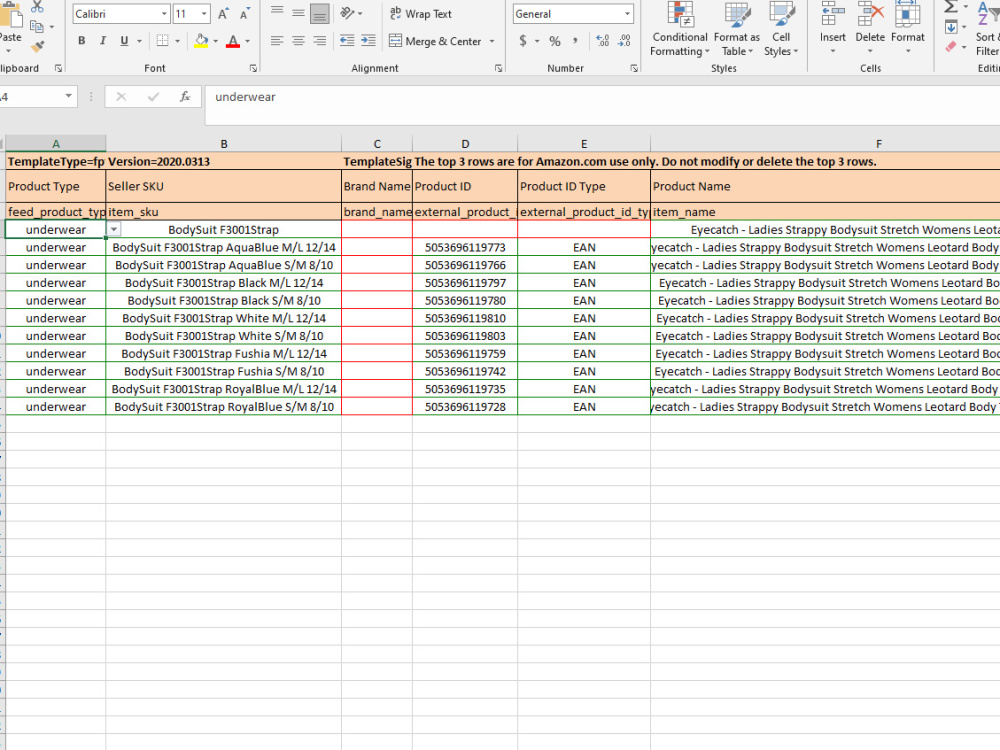The height and width of the screenshot is (750, 1000).
Task: Toggle Wrap Text
Action: (421, 13)
